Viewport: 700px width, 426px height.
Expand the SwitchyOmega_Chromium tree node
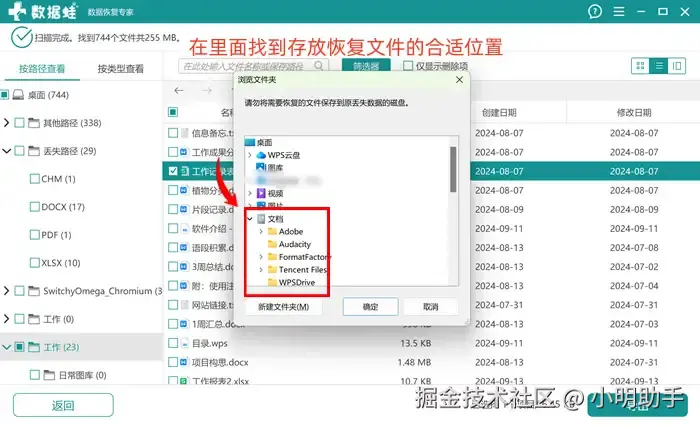6,291
